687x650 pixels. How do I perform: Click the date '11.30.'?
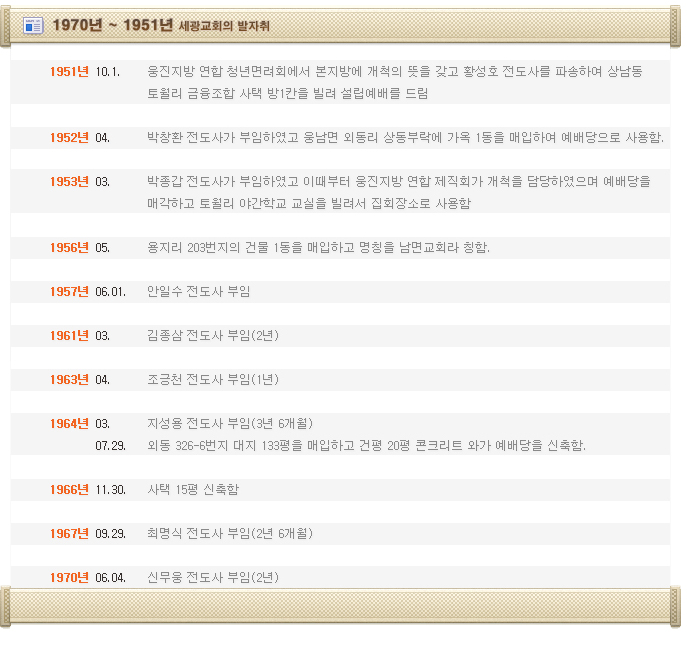coord(110,490)
